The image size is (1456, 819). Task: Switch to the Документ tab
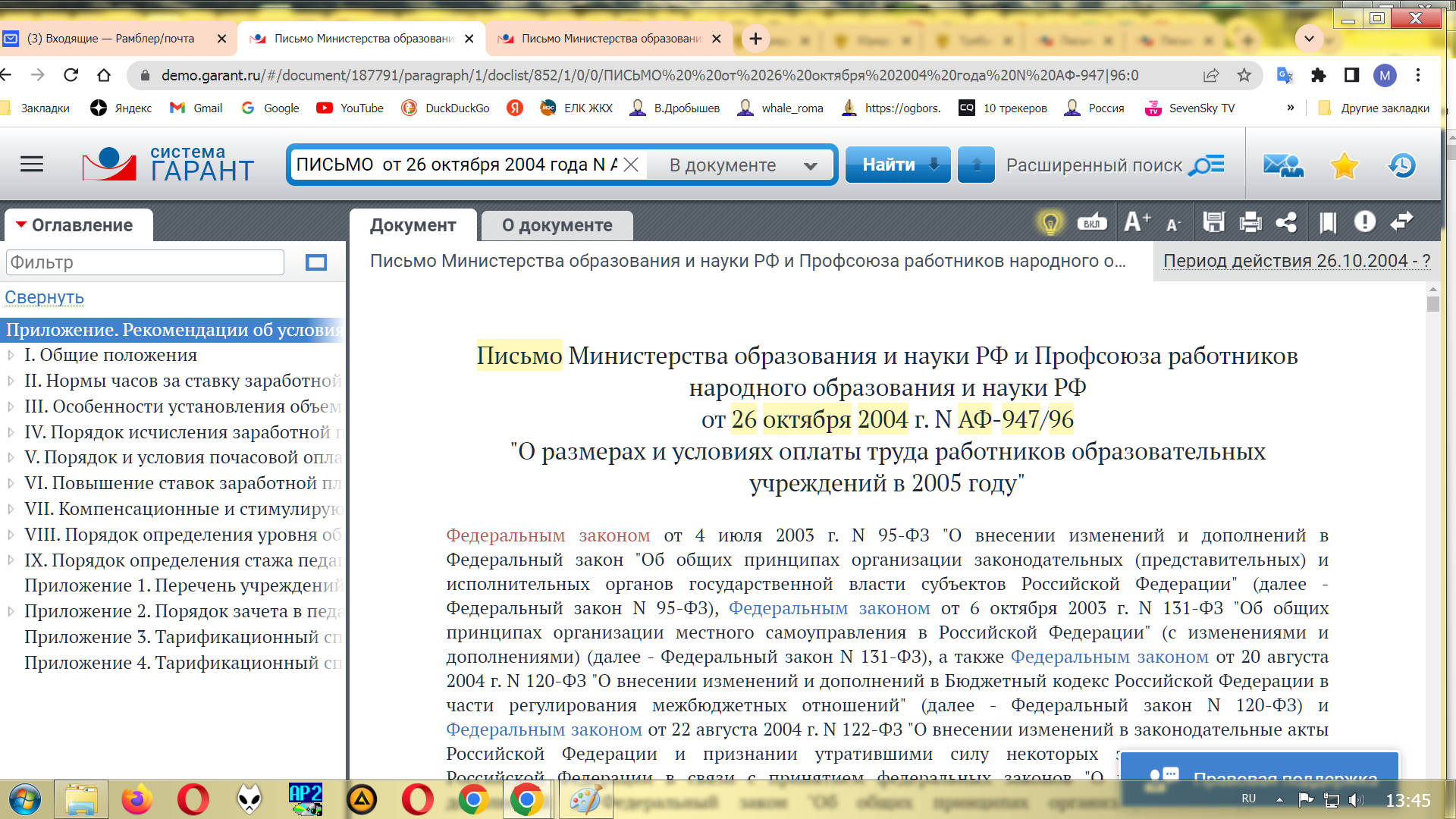[x=413, y=225]
